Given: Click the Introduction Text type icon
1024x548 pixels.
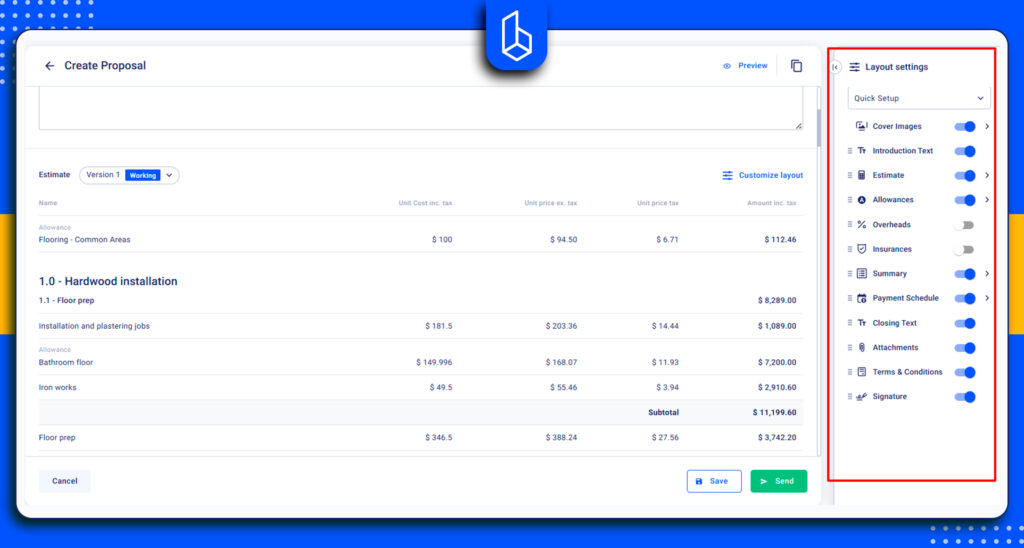Looking at the screenshot, I should 861,151.
